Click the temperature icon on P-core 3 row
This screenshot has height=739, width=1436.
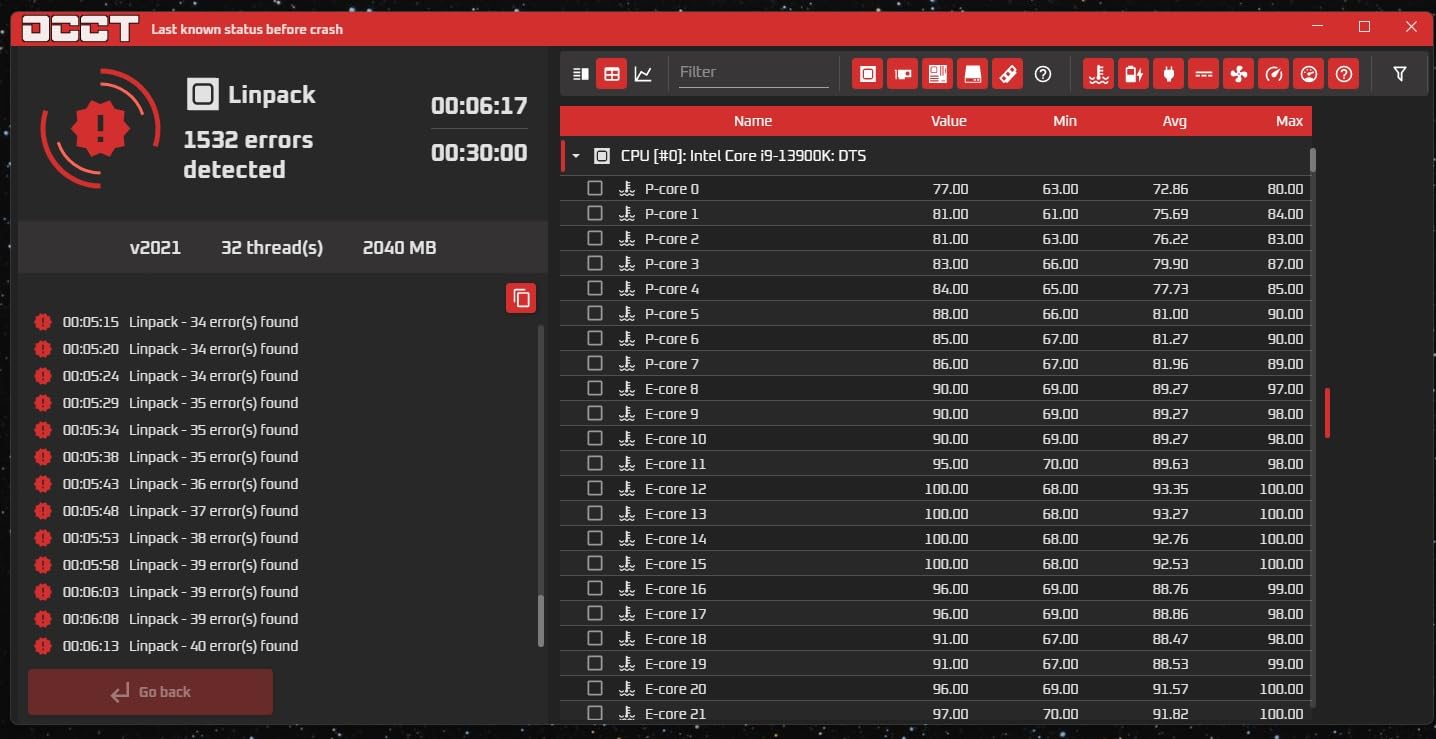pos(627,264)
